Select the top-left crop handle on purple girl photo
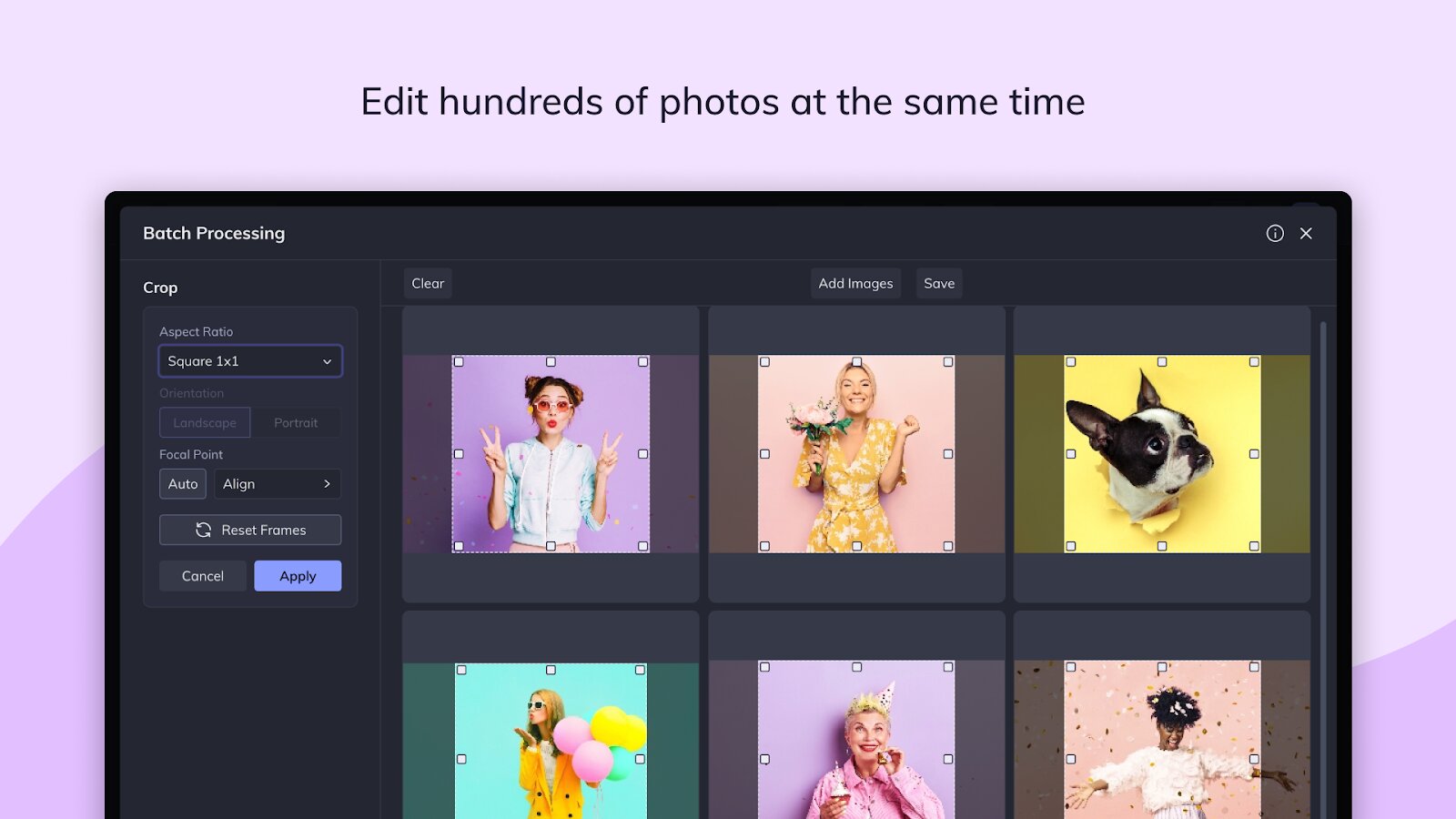Screen dimensions: 1456x819 click(x=459, y=361)
